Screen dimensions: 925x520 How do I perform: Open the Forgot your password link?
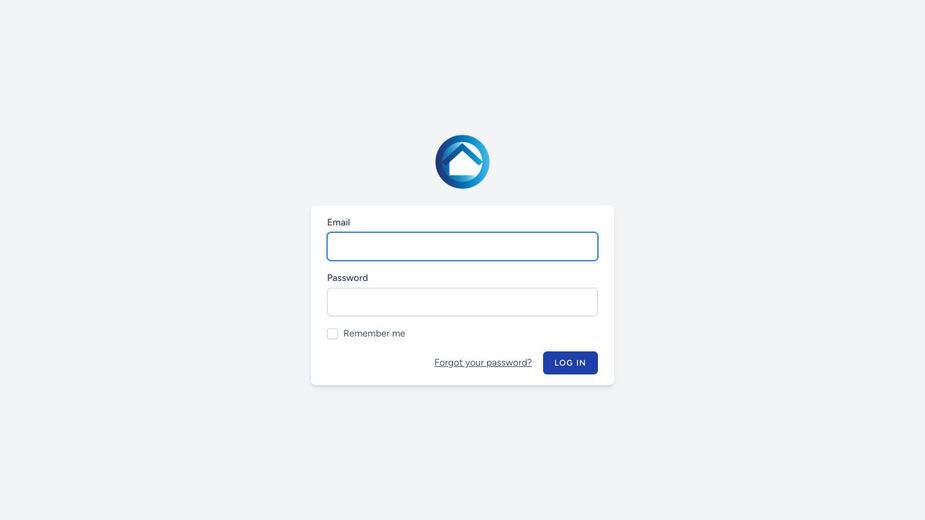[x=483, y=362]
